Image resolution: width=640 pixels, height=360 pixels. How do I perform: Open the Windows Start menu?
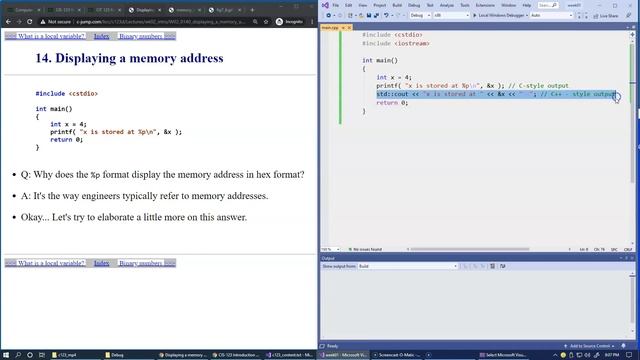tap(6, 355)
